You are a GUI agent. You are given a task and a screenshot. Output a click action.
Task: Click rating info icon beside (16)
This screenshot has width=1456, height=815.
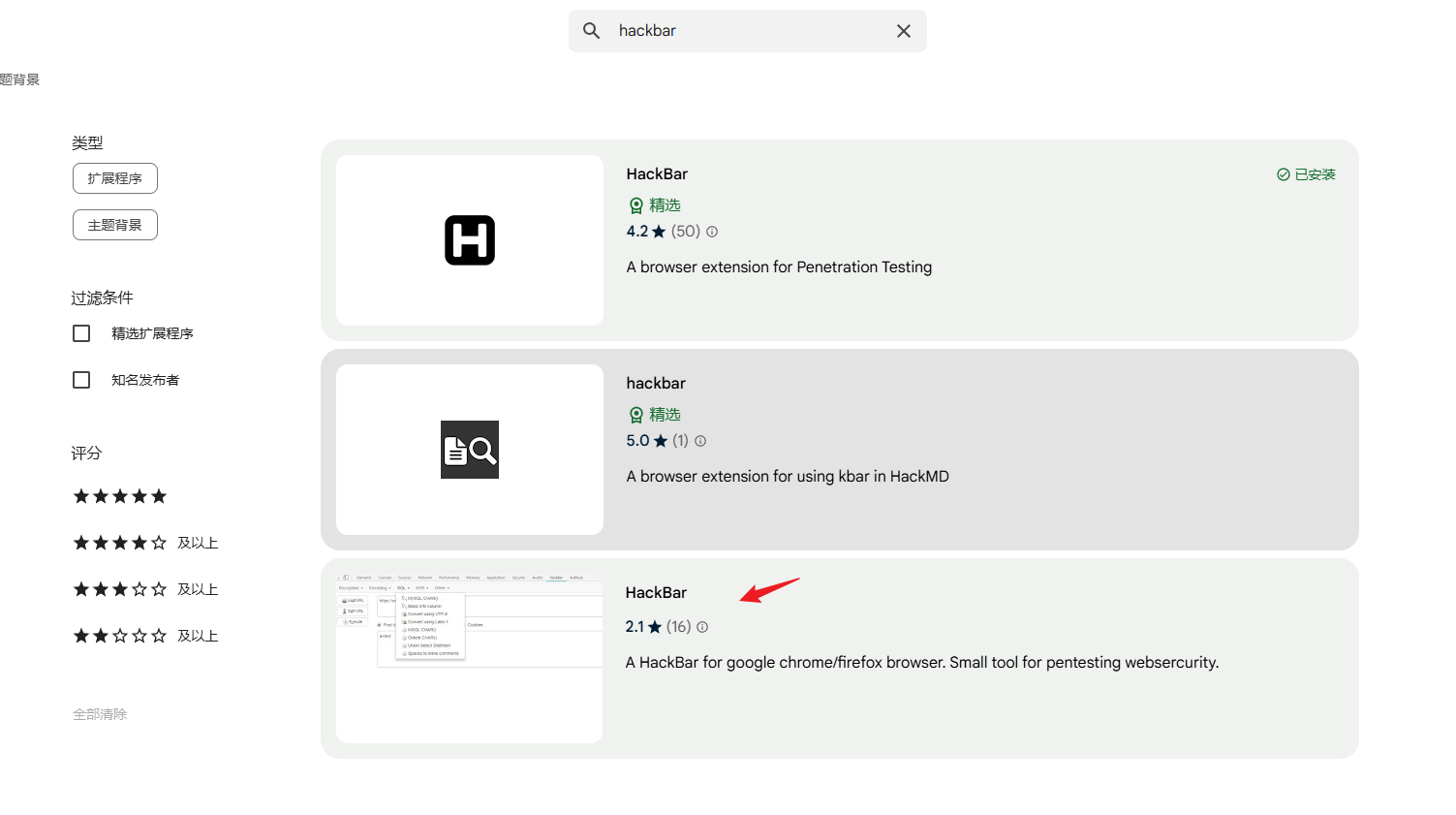pyautogui.click(x=702, y=627)
